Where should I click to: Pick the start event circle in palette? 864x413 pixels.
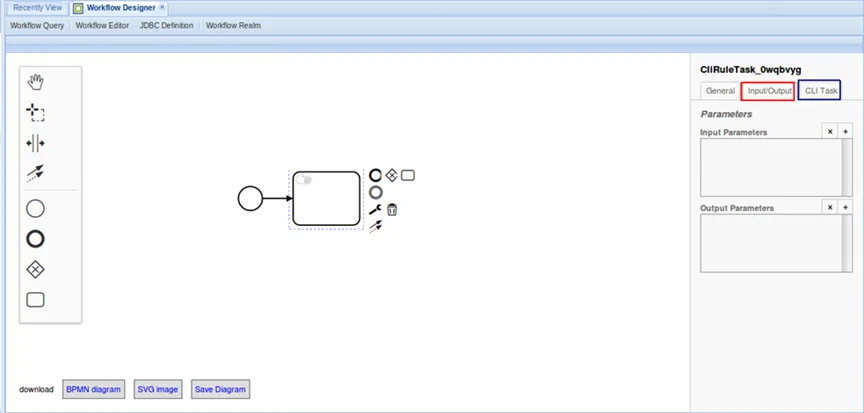(35, 209)
